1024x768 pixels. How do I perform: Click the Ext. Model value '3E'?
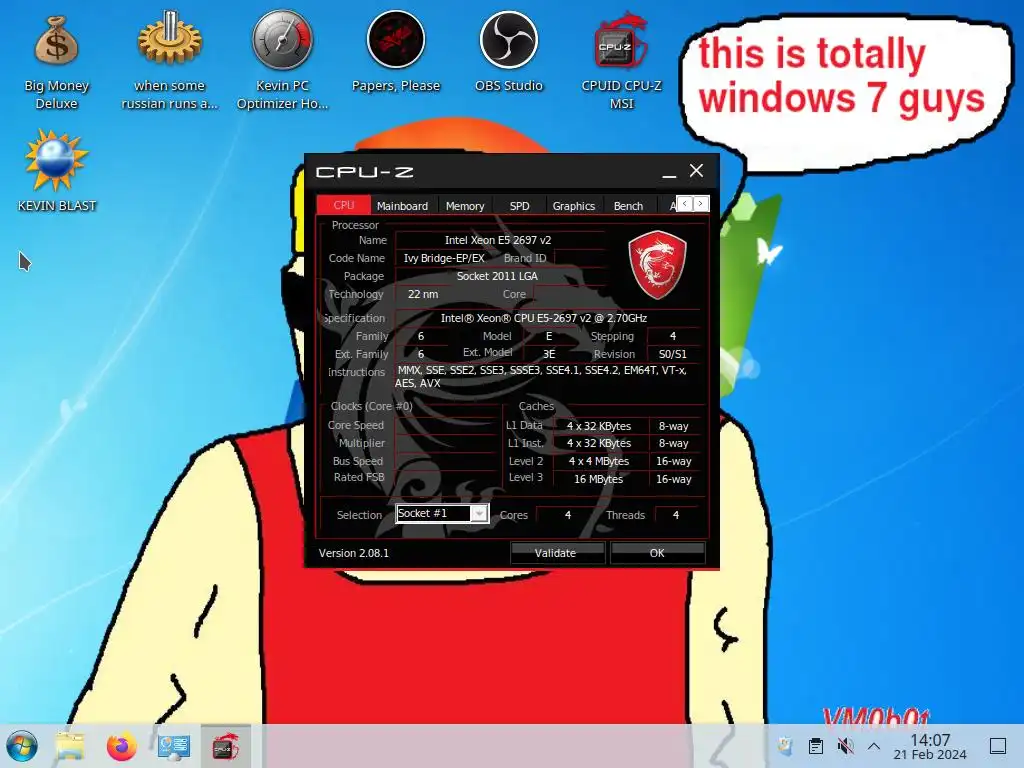click(549, 354)
